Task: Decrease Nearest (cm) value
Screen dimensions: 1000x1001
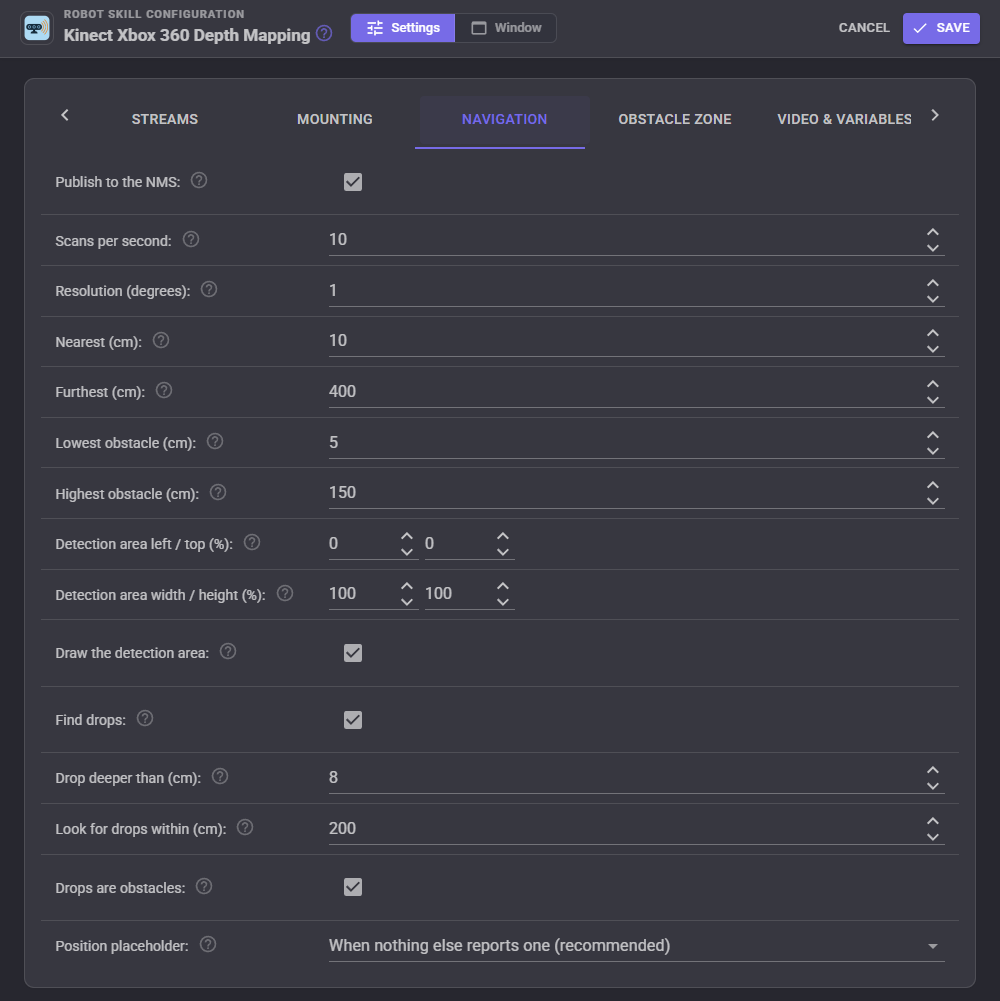Action: tap(933, 349)
